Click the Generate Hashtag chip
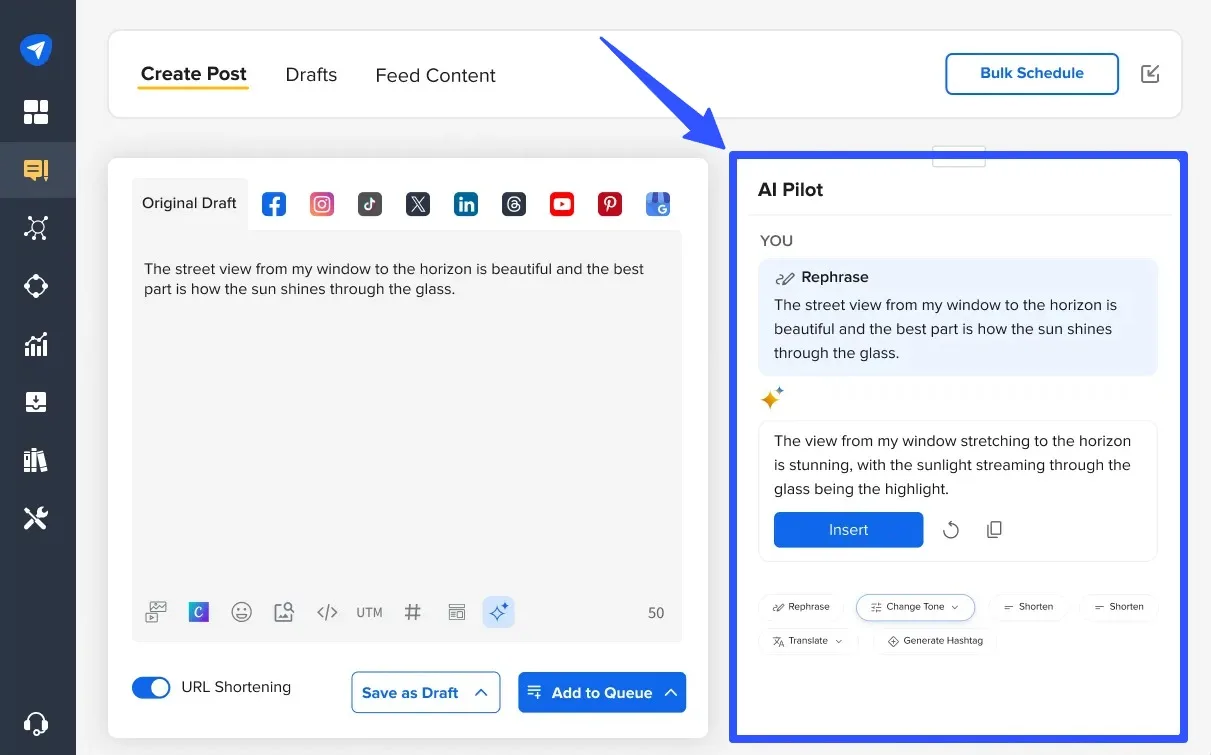Screen dimensions: 1211x755 click(x=934, y=641)
